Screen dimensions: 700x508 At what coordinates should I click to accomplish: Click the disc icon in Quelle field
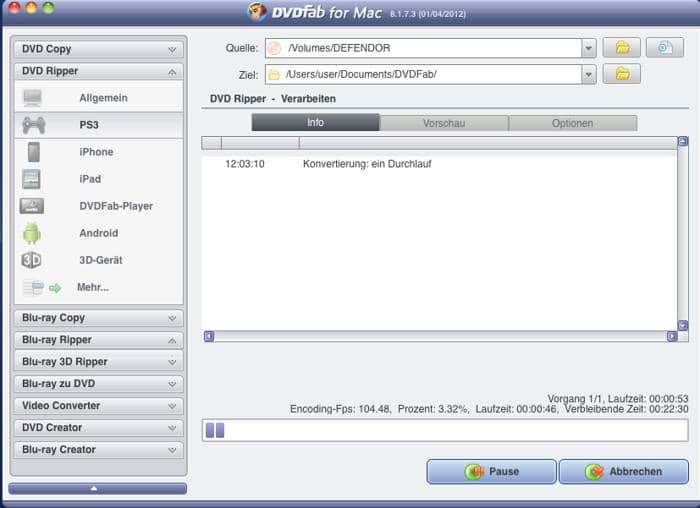[x=275, y=48]
